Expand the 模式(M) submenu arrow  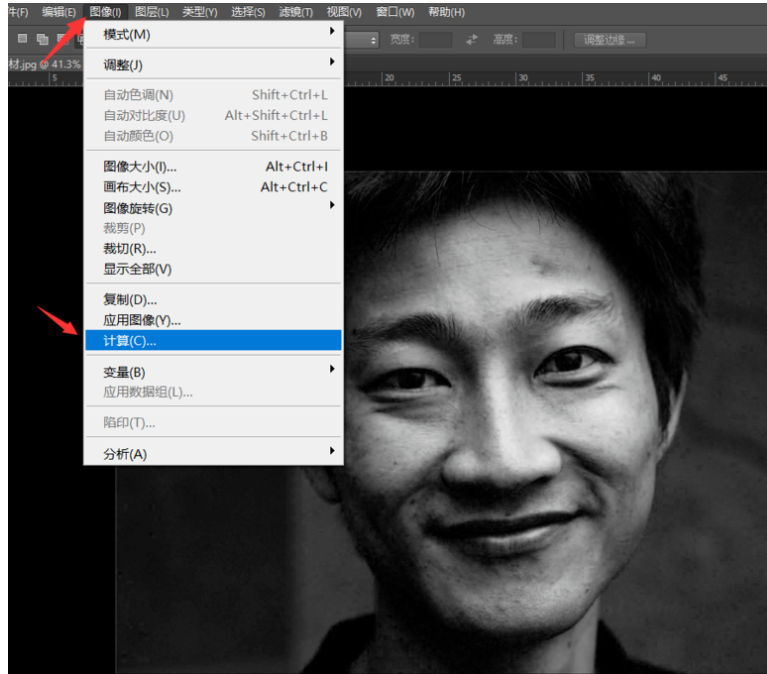point(332,31)
